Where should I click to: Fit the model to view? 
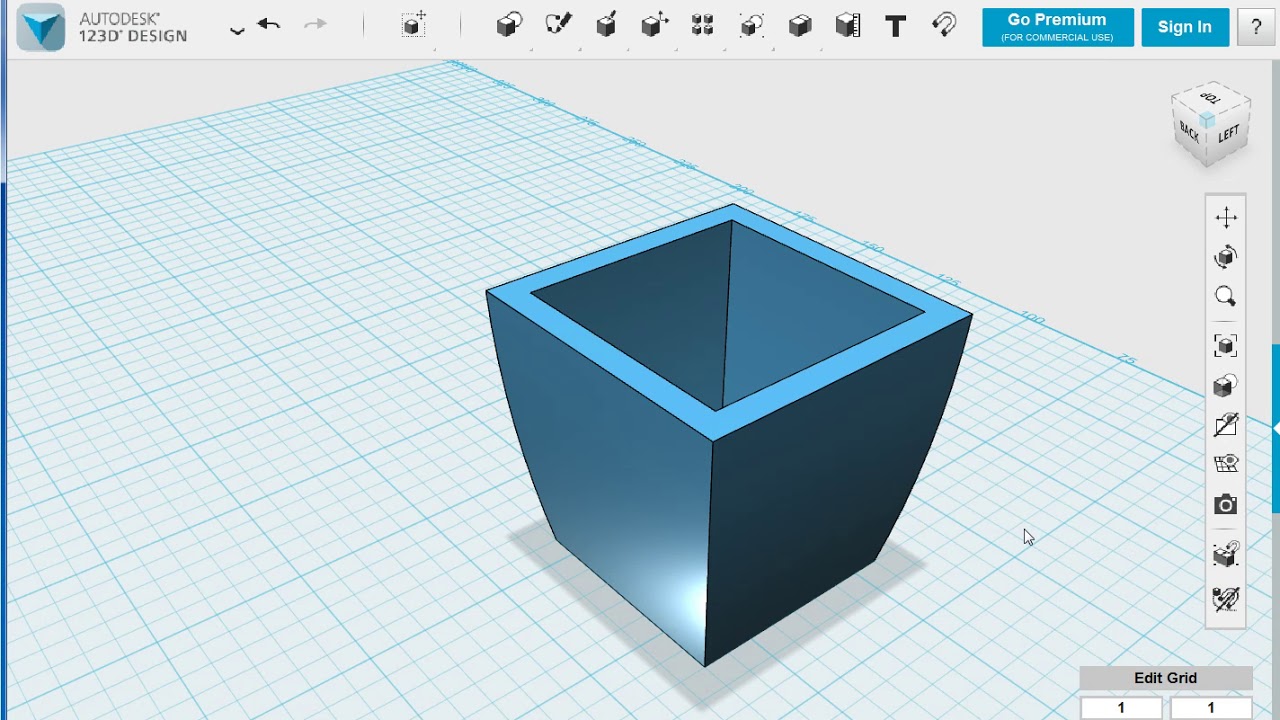(1226, 346)
